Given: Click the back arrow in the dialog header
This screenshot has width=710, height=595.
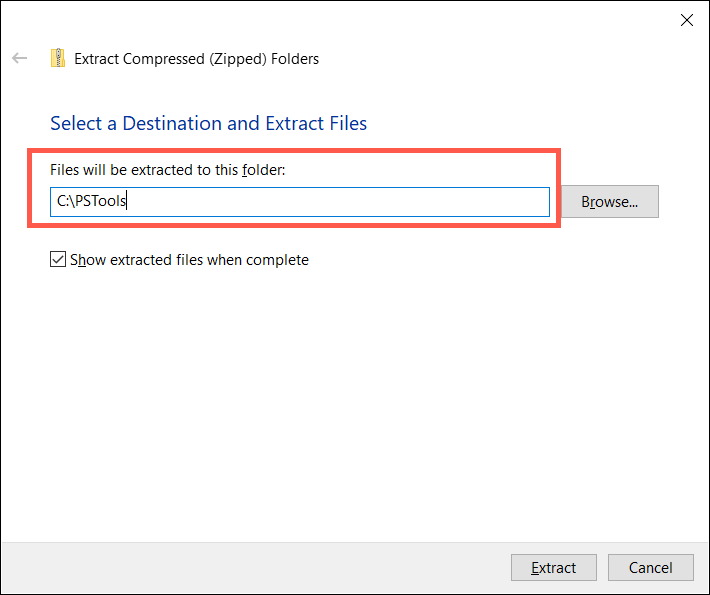Looking at the screenshot, I should pyautogui.click(x=20, y=59).
